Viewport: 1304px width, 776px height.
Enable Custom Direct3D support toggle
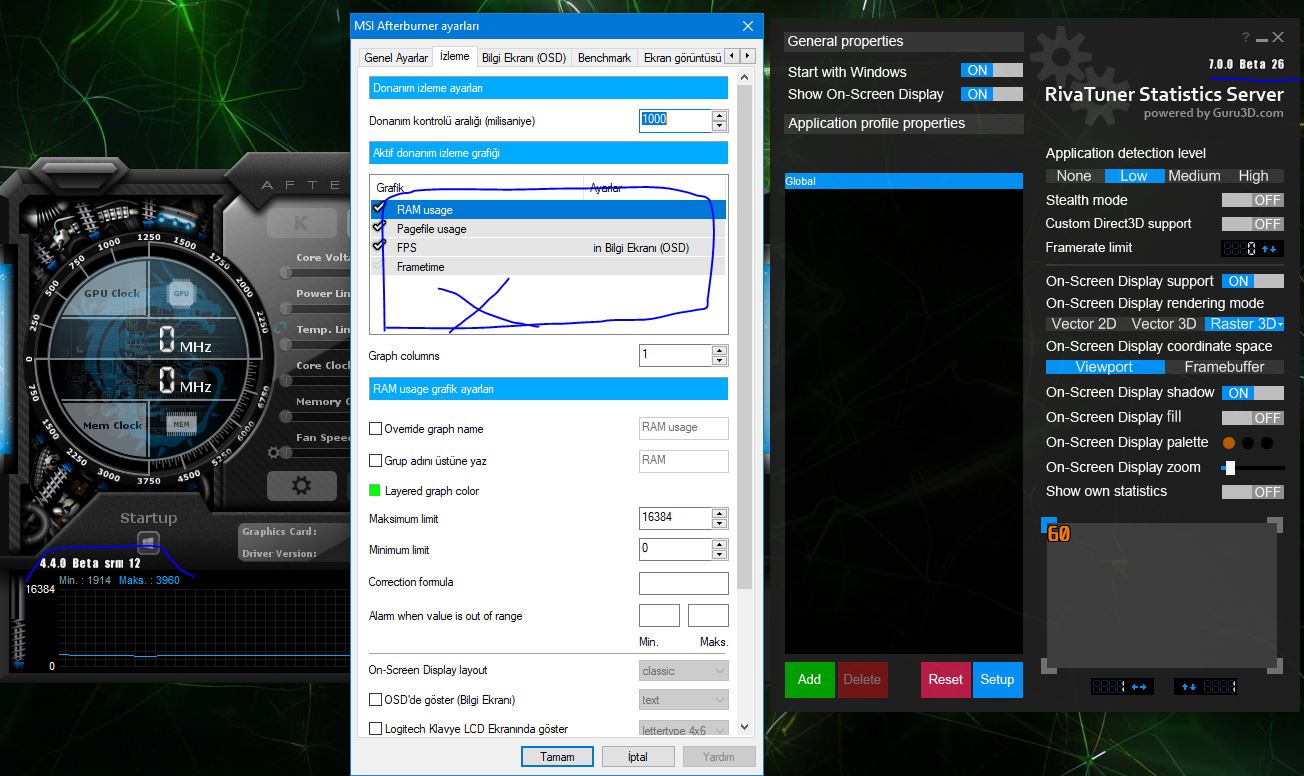click(x=1253, y=224)
